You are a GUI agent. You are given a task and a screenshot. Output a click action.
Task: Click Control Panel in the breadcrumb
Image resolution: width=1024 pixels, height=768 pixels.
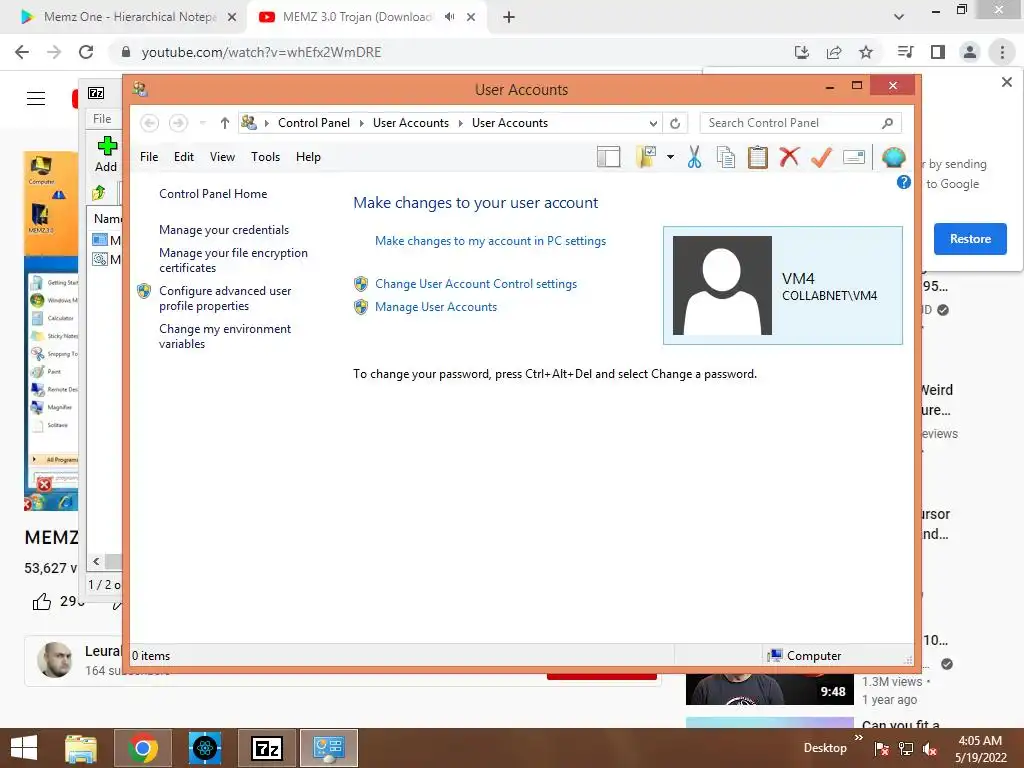313,123
